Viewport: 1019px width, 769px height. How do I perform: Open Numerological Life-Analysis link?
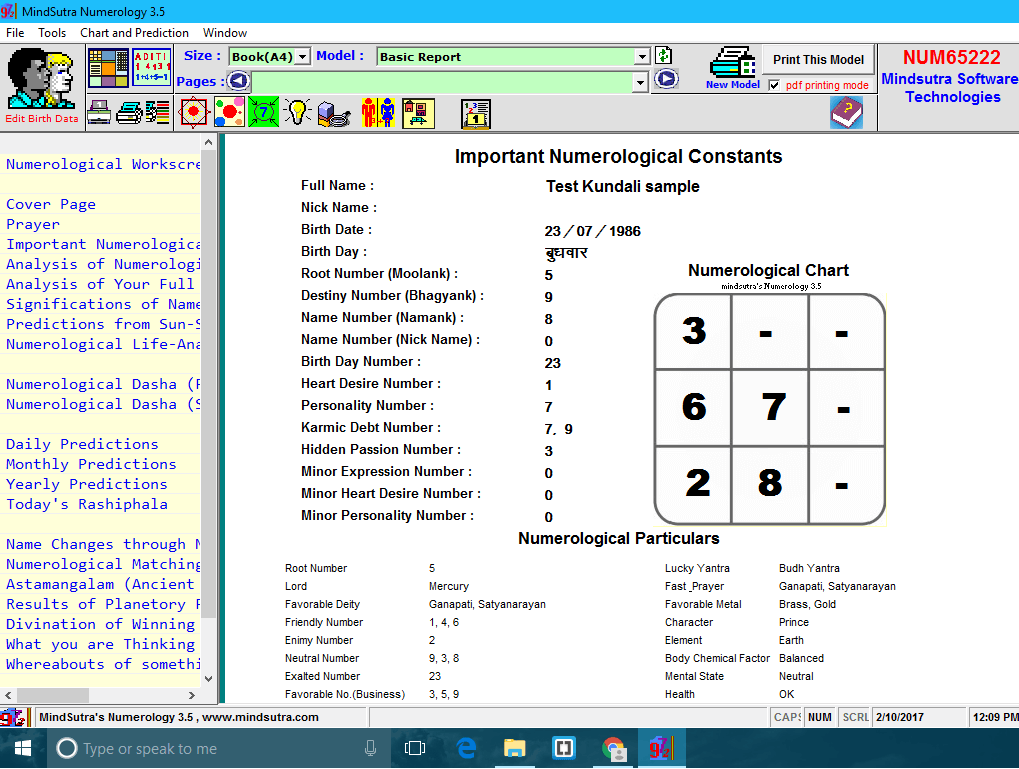pyautogui.click(x=103, y=344)
